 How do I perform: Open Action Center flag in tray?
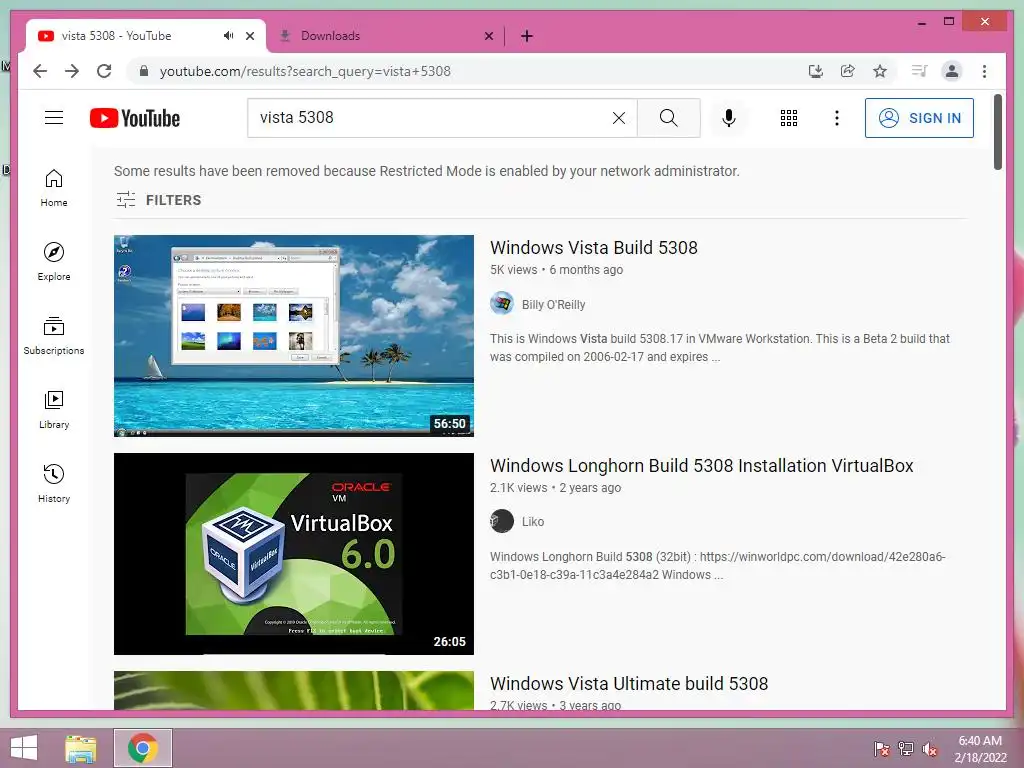pos(881,749)
